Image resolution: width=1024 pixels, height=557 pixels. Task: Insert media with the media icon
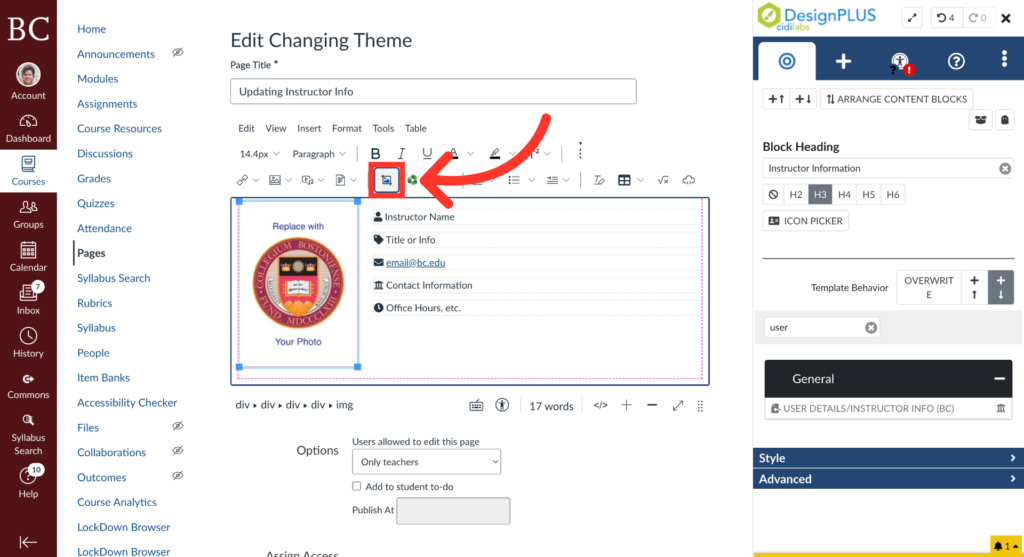(307, 180)
